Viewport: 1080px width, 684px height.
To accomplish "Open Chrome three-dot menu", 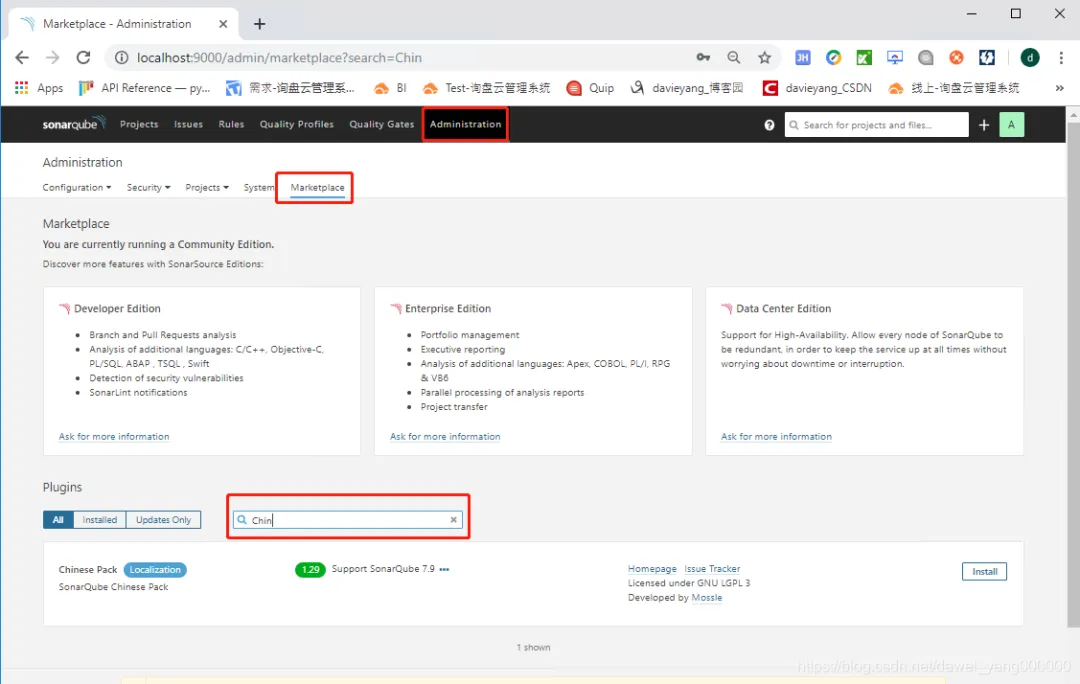I will click(x=1061, y=58).
